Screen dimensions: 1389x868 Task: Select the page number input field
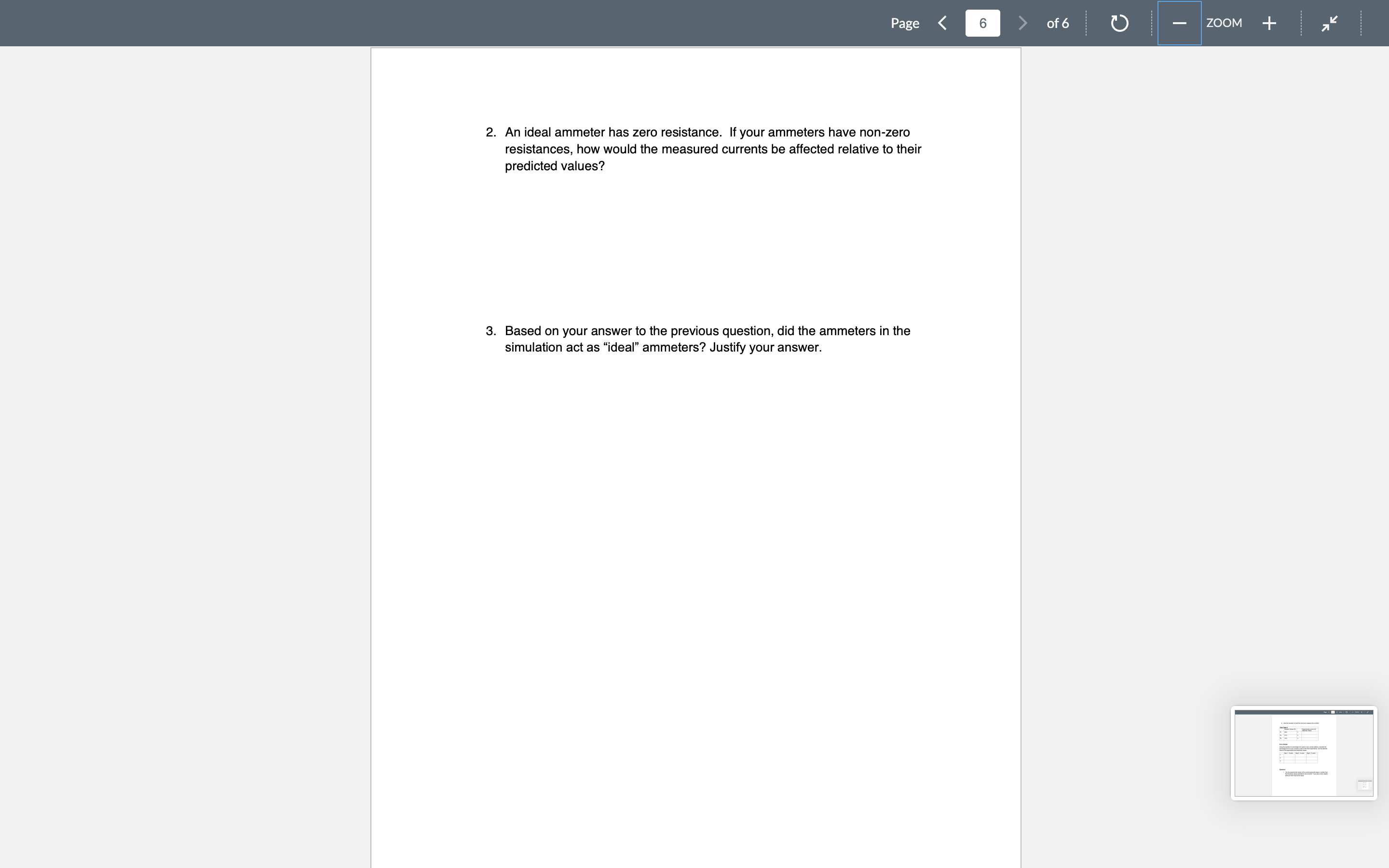[x=982, y=22]
